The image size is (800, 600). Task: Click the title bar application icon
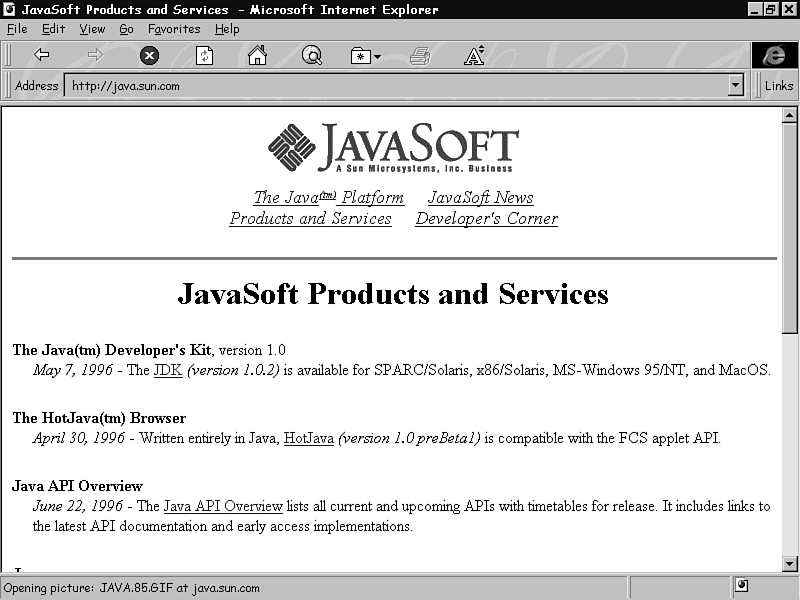click(x=9, y=9)
